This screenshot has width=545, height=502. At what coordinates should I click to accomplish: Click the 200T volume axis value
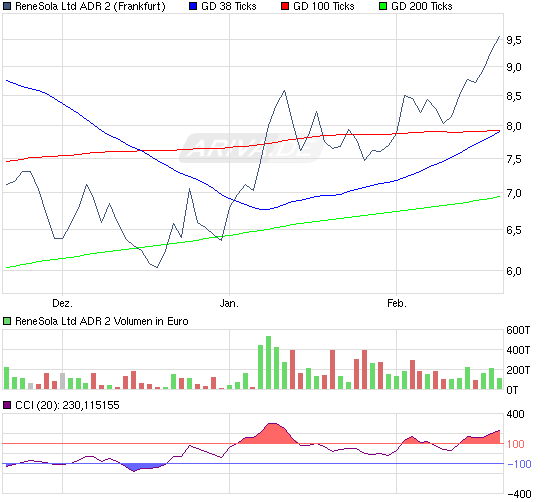click(518, 370)
